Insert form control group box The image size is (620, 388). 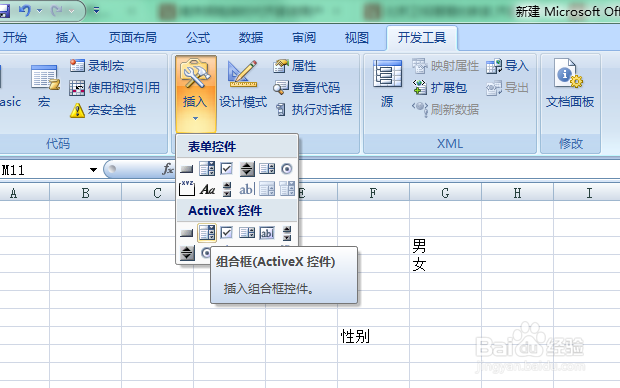pos(187,189)
